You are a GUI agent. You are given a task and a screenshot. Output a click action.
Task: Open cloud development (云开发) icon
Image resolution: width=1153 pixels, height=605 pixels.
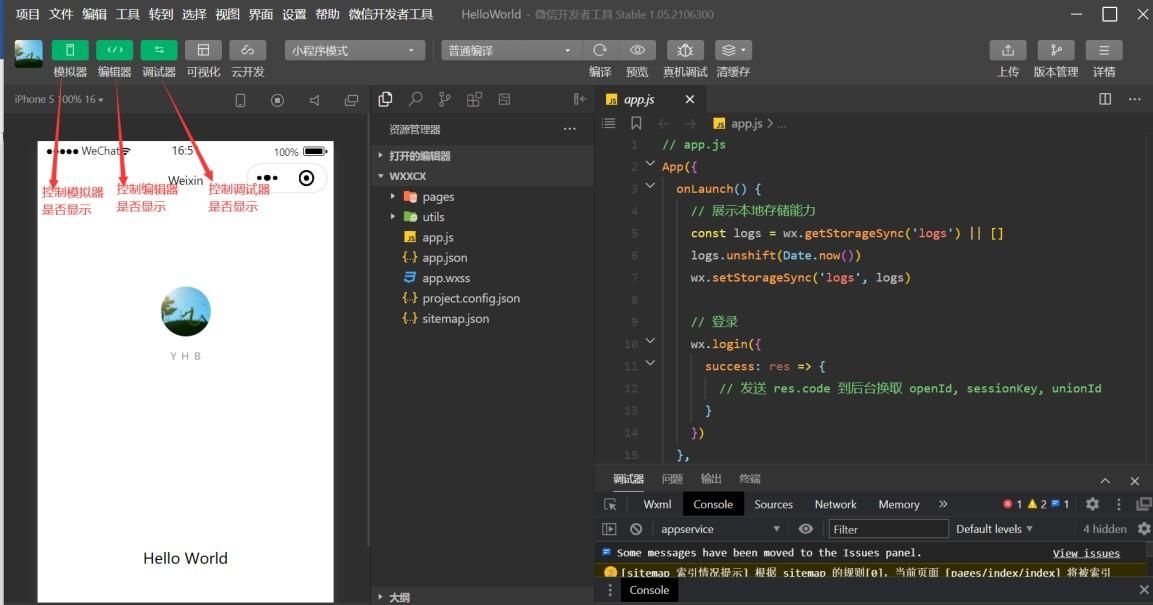tap(247, 50)
